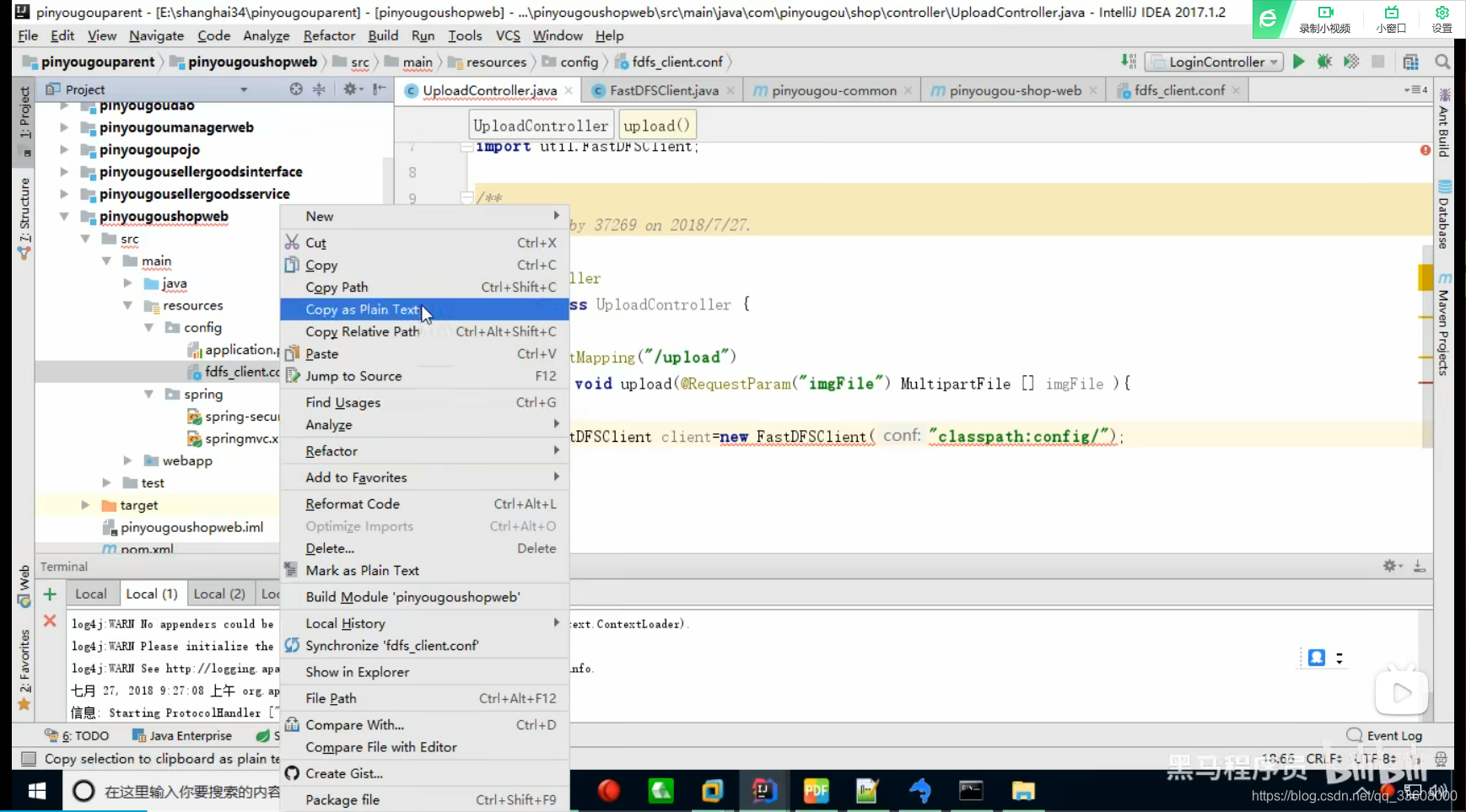Close the UploadController.java tab

tap(569, 90)
